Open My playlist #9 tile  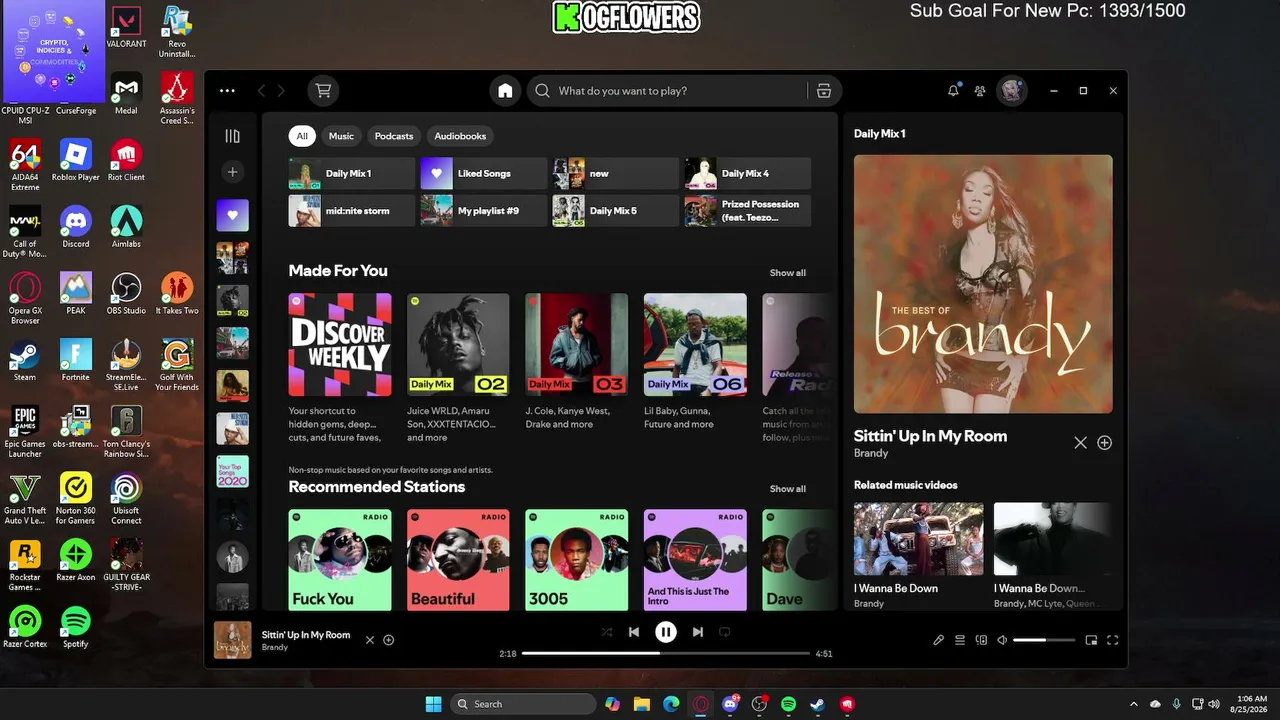point(484,210)
